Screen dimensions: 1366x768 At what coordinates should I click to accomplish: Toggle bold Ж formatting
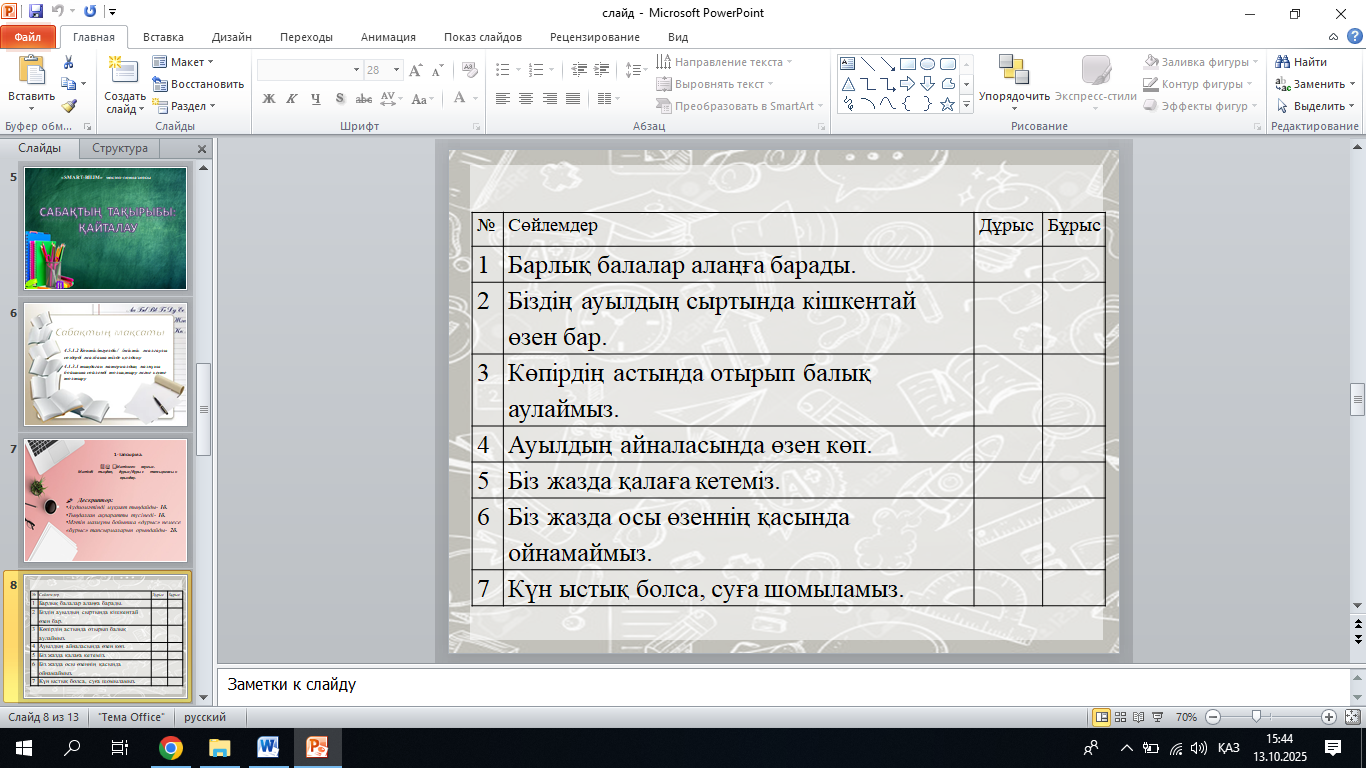click(268, 99)
